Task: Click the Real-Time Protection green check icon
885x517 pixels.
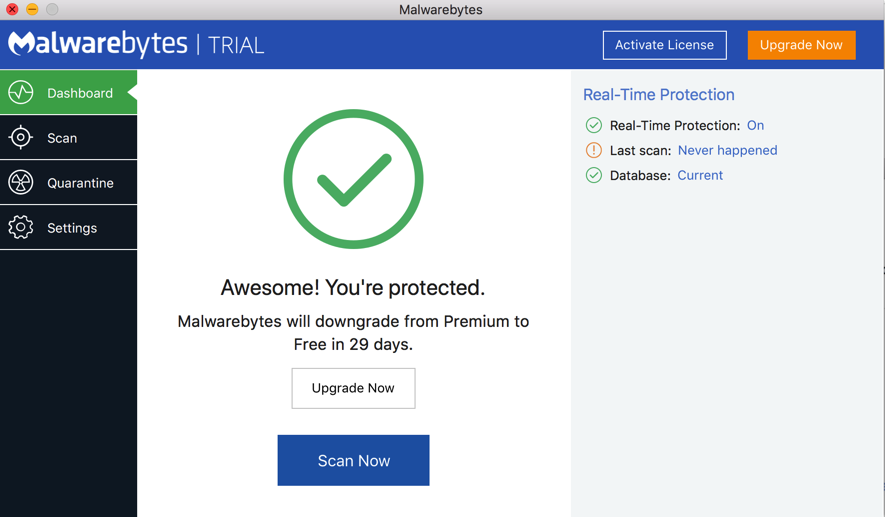Action: pyautogui.click(x=594, y=125)
